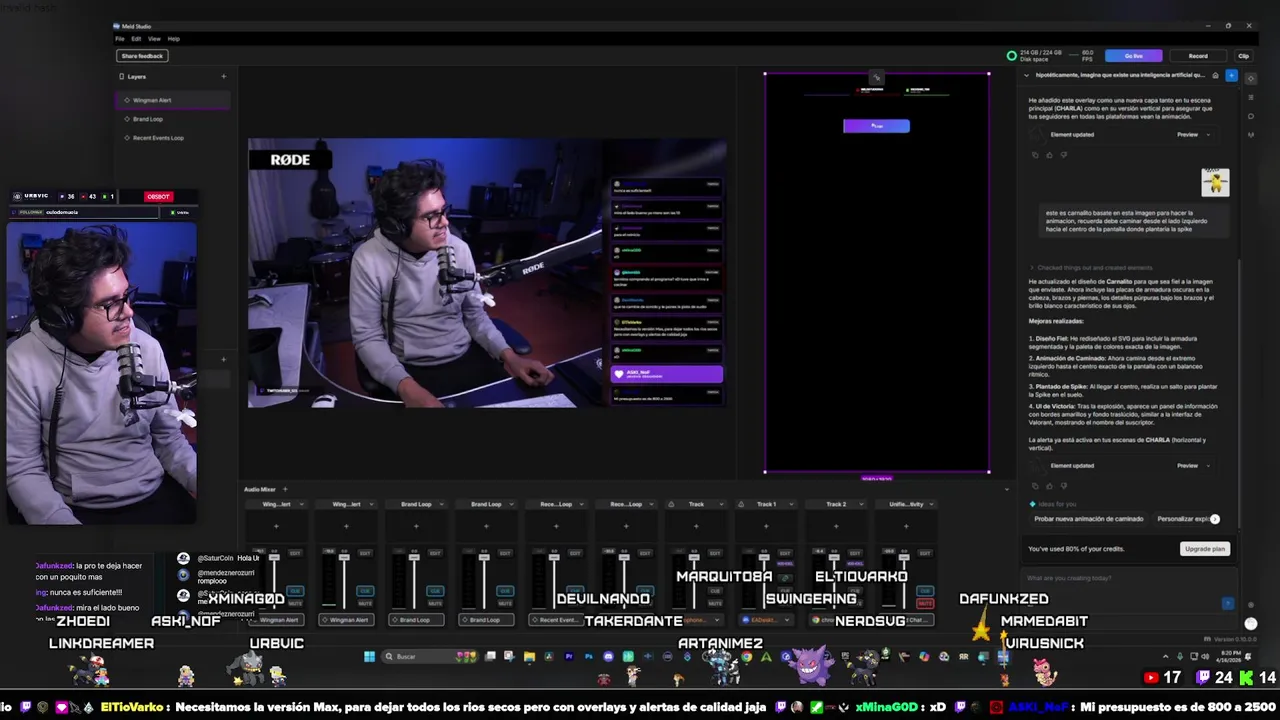The height and width of the screenshot is (720, 1280).
Task: Open the Windows Start button
Action: coord(369,656)
